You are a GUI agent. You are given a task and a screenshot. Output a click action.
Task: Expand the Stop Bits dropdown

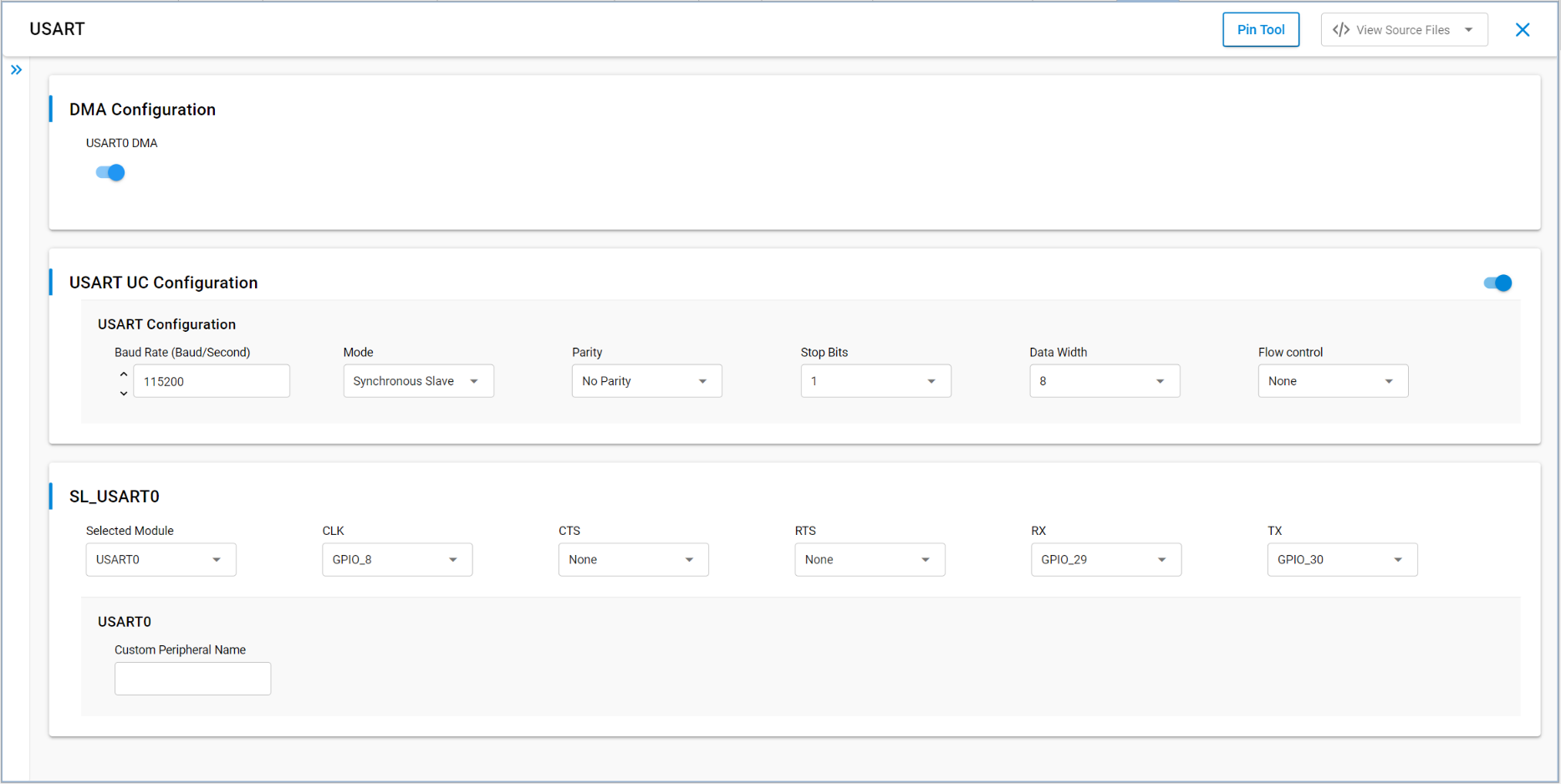click(x=875, y=381)
